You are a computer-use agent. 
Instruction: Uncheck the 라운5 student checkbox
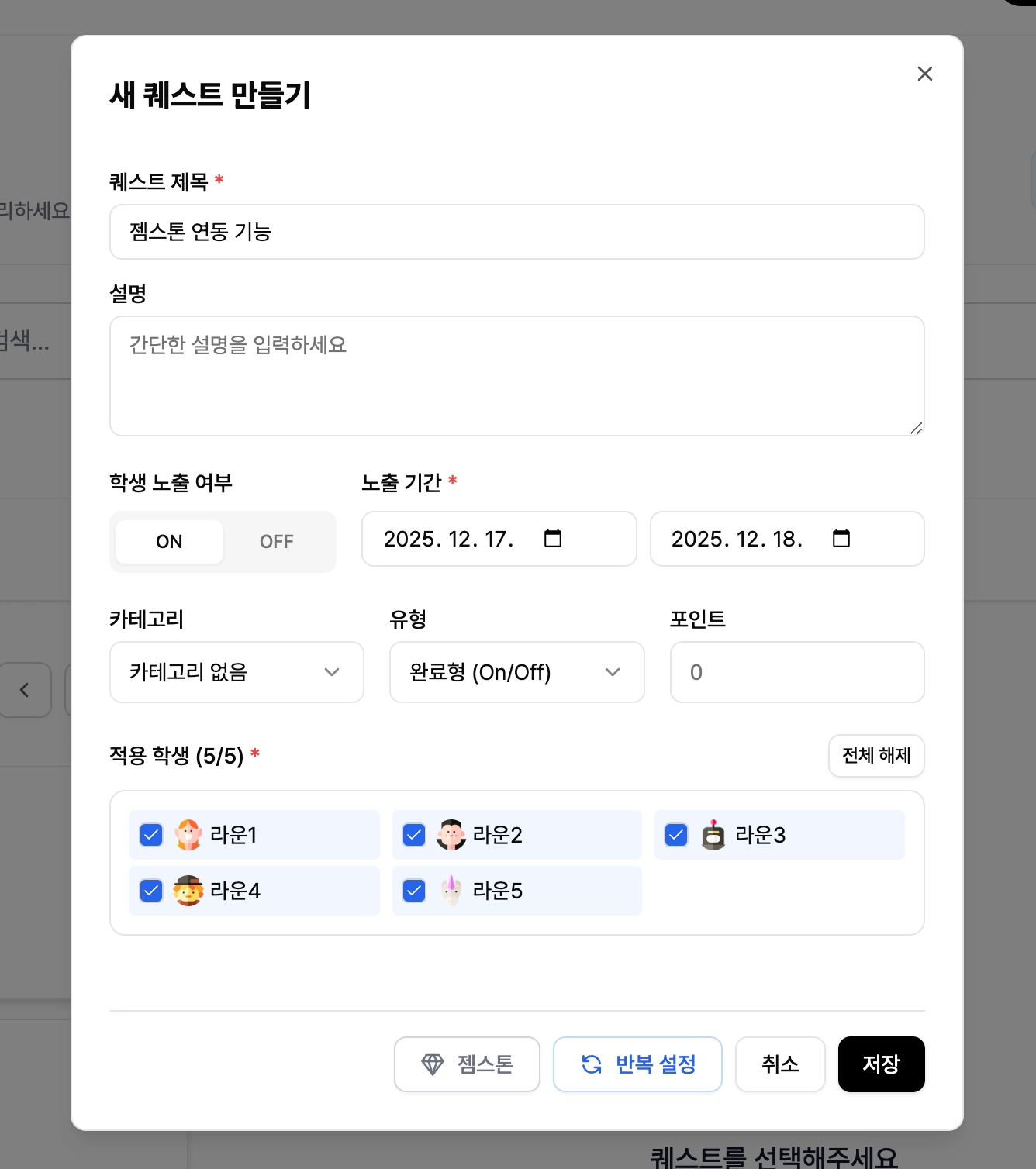click(x=414, y=891)
